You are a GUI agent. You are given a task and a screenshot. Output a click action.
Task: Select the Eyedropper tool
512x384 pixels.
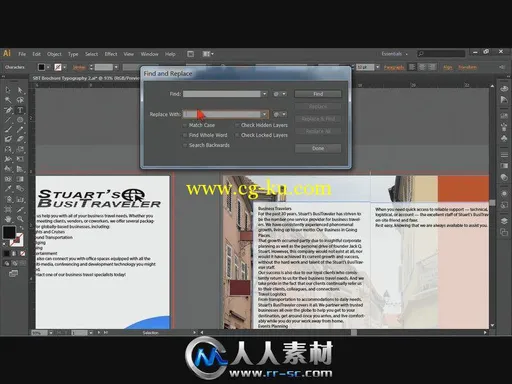(x=8, y=189)
